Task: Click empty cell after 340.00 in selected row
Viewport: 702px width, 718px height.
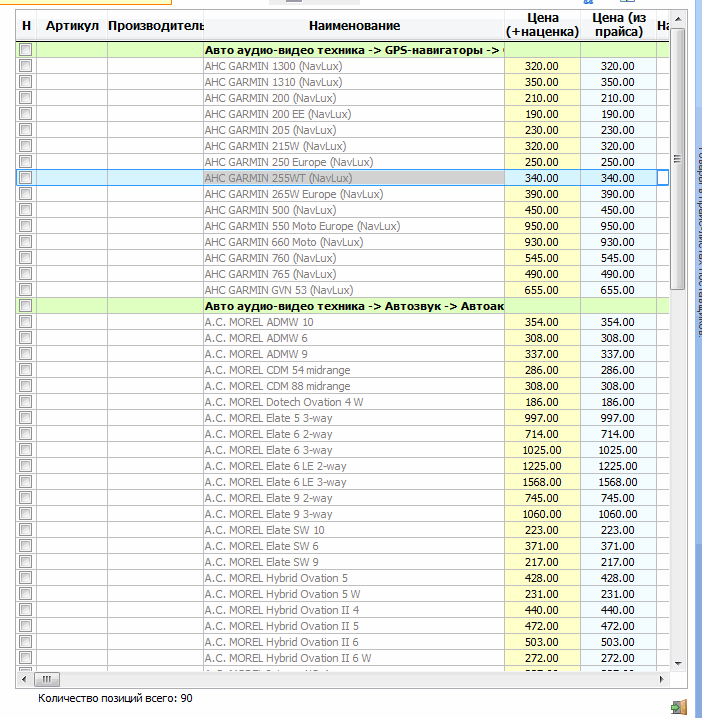Action: (663, 178)
